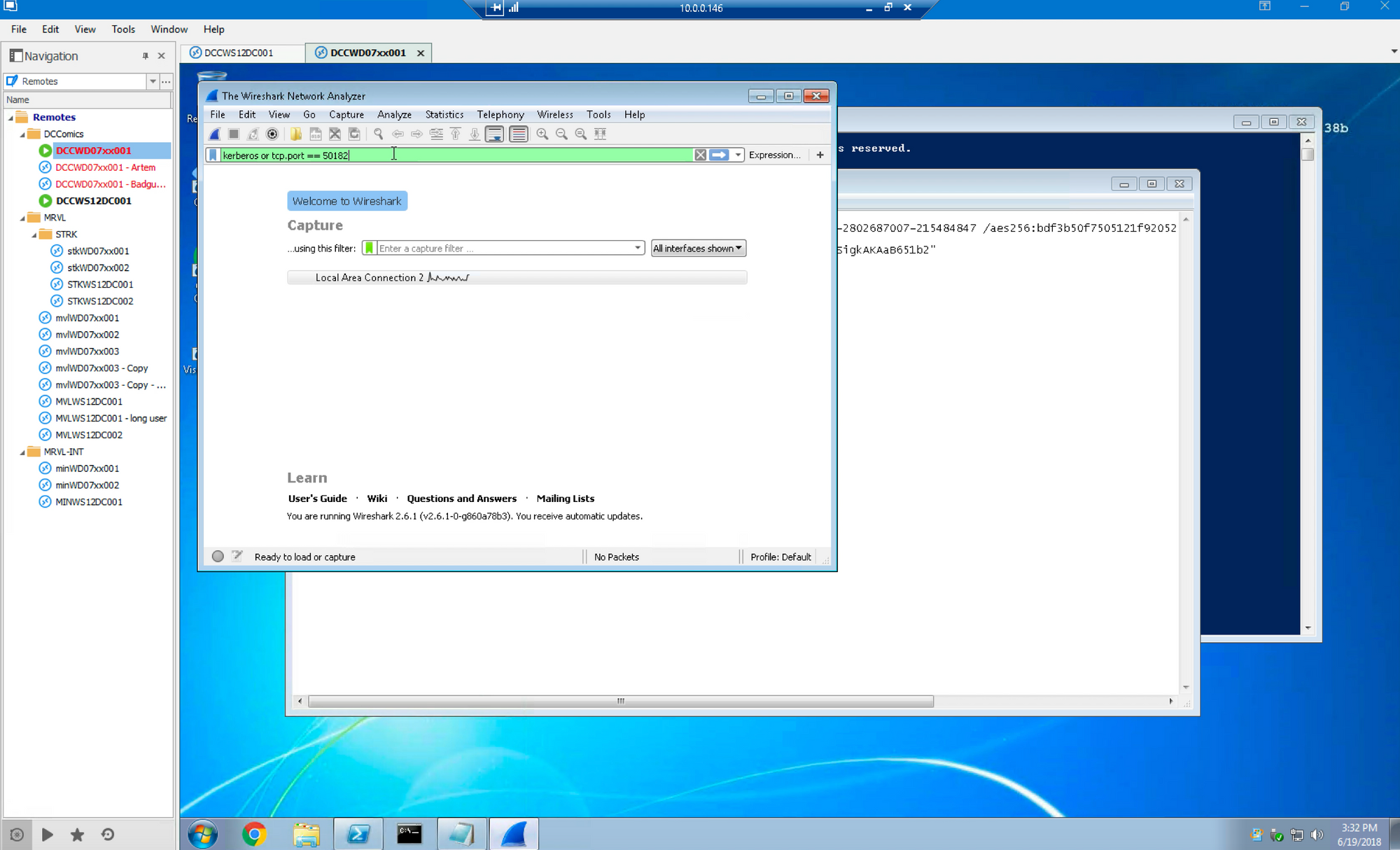
Task: Open the Wiki link
Action: 377,499
